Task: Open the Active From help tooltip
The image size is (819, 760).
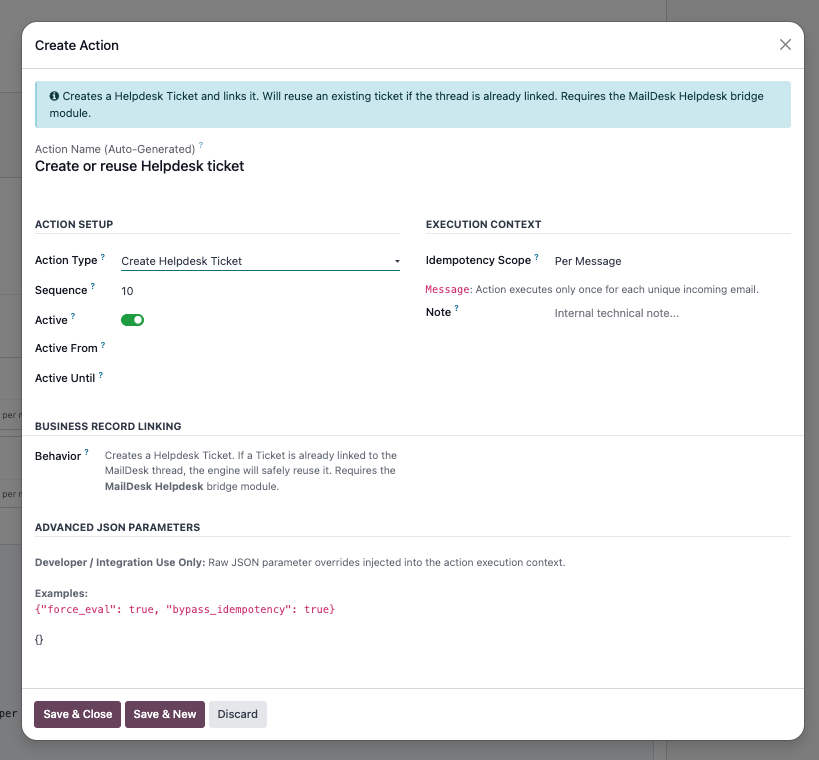Action: (103, 345)
